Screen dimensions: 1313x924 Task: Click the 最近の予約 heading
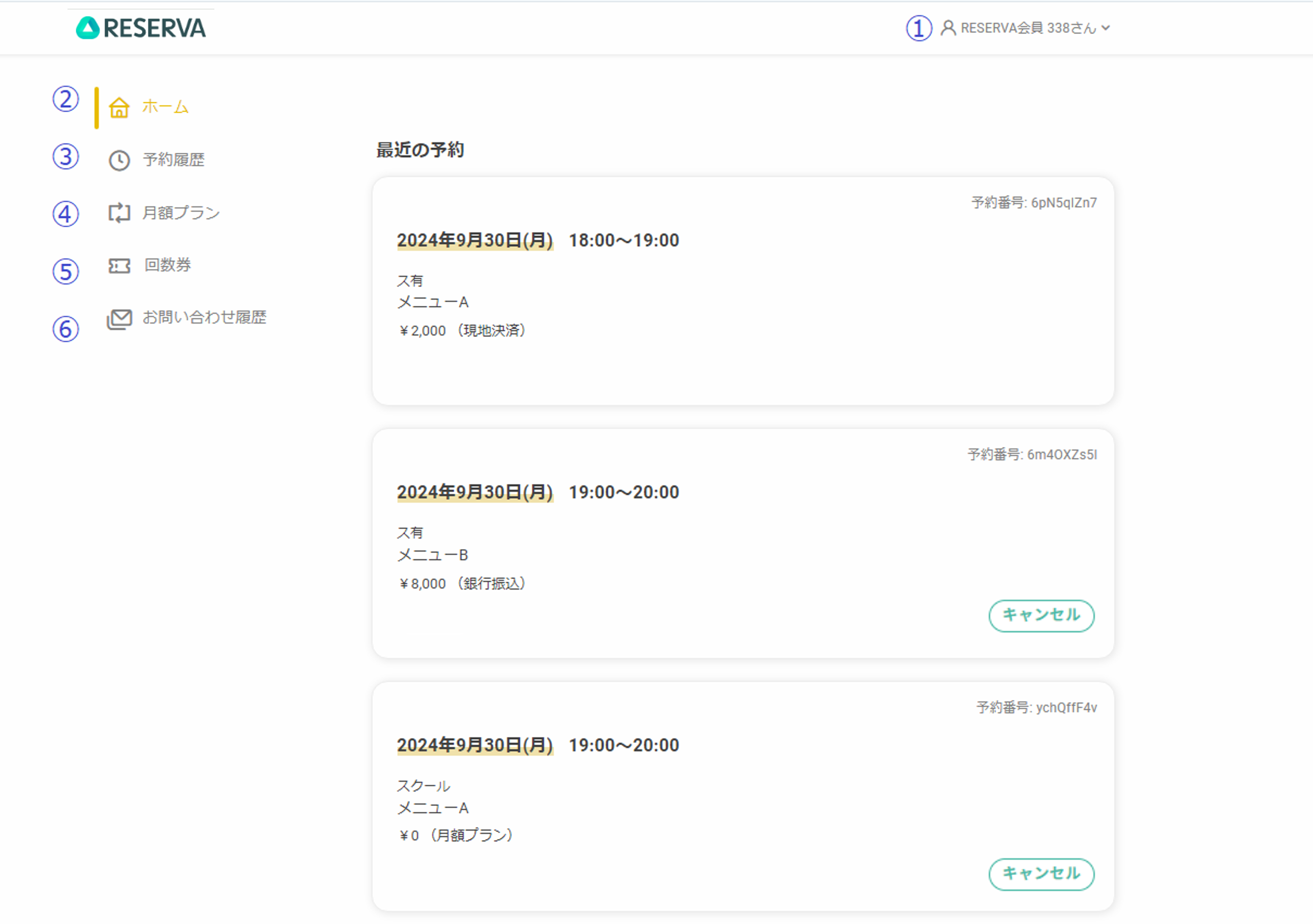(420, 150)
